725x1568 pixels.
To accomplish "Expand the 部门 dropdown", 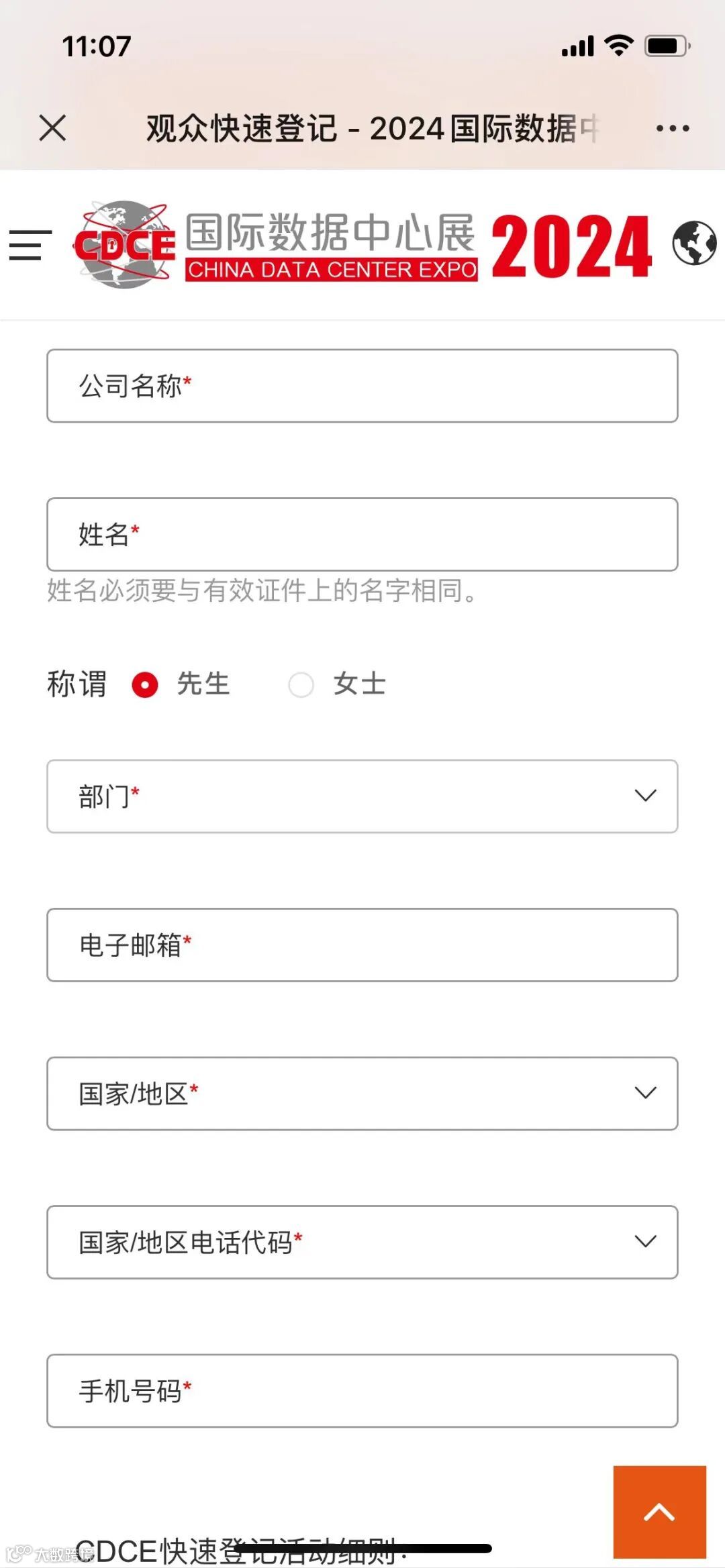I will pos(362,796).
